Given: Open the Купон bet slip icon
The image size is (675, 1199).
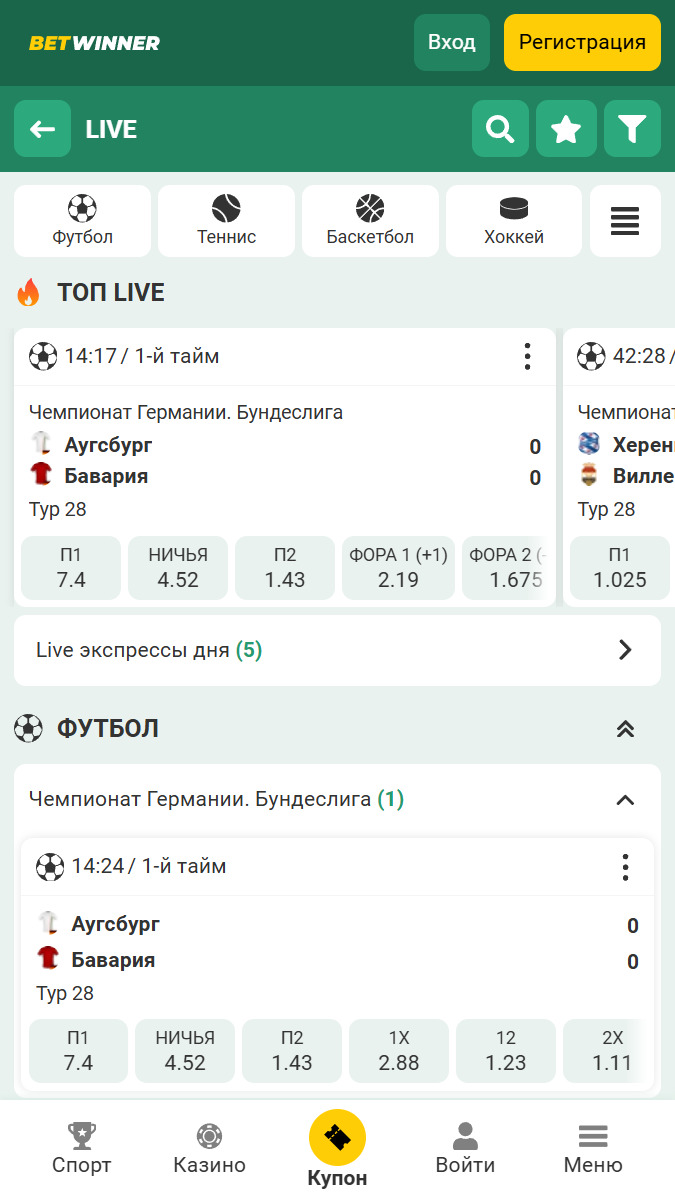Looking at the screenshot, I should coord(337,1138).
